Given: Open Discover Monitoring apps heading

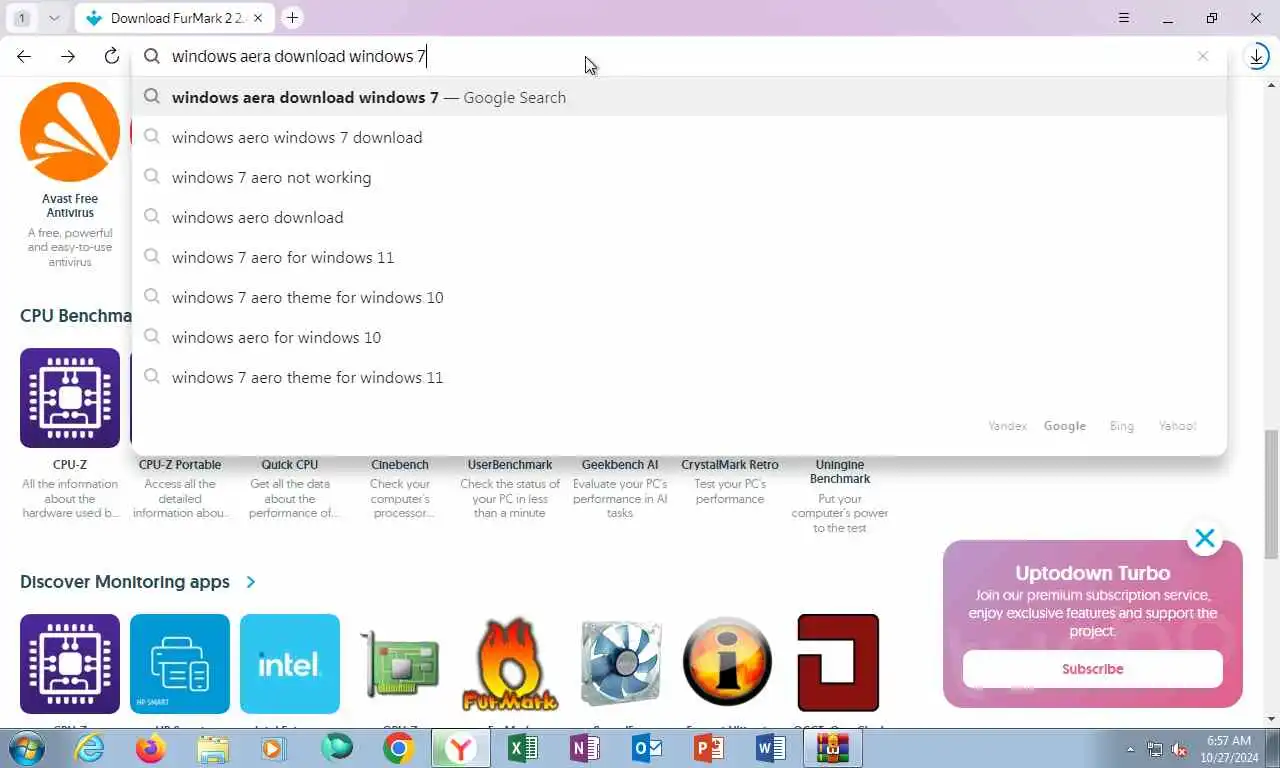Looking at the screenshot, I should 125,582.
